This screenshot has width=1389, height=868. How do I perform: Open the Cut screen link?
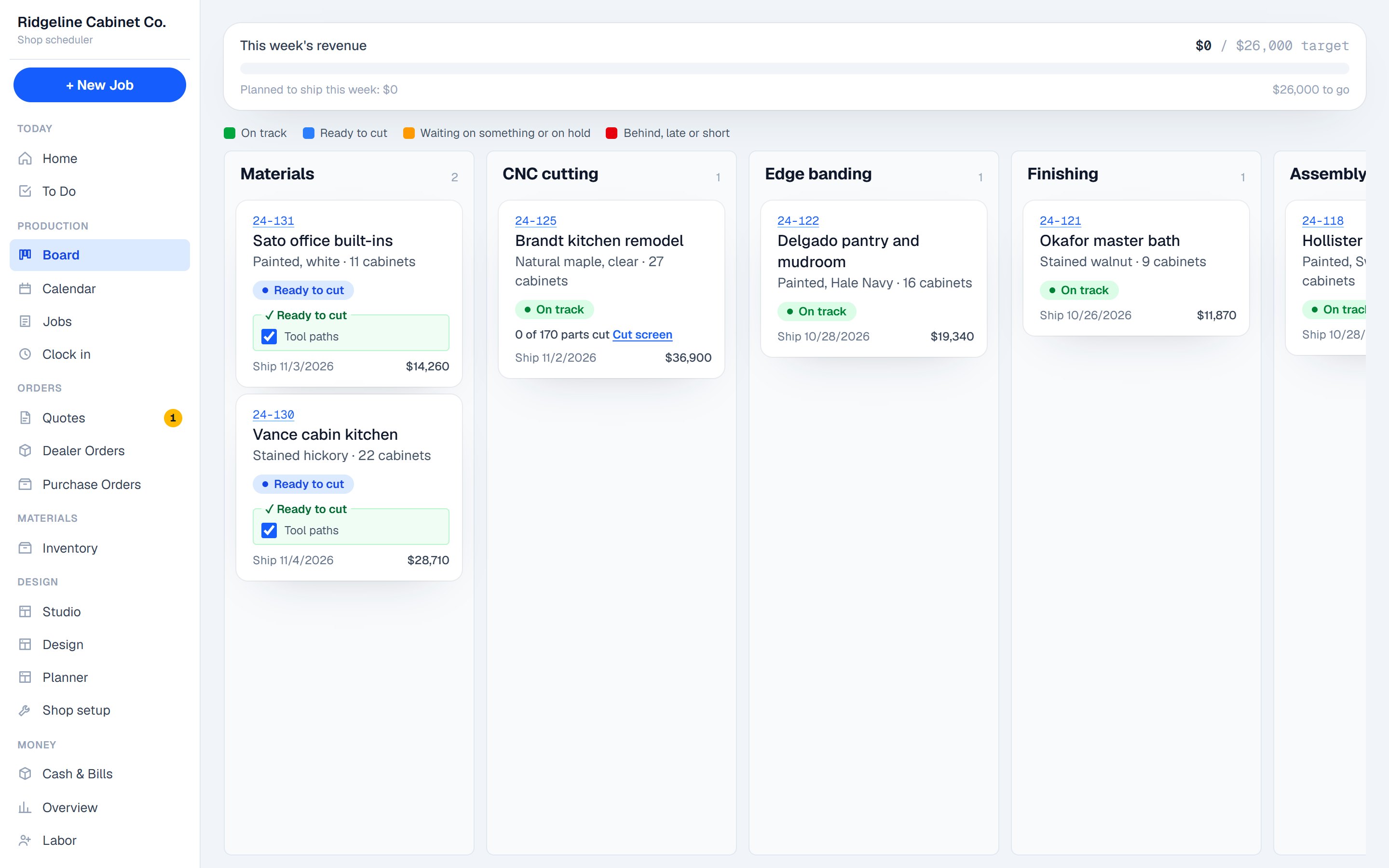coord(642,335)
